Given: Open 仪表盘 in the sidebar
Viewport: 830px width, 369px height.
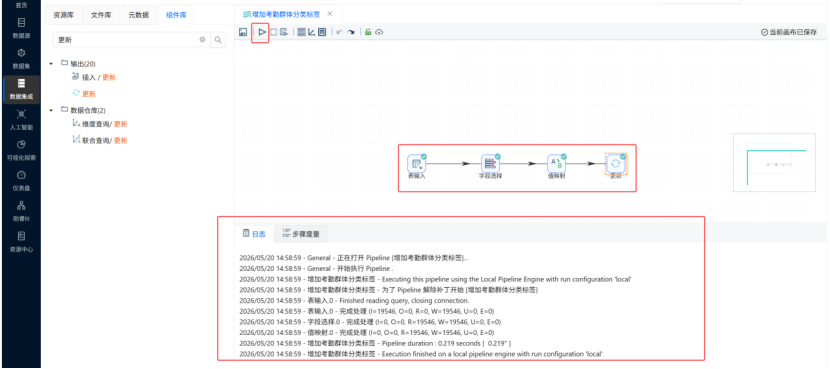Looking at the screenshot, I should coord(21,181).
